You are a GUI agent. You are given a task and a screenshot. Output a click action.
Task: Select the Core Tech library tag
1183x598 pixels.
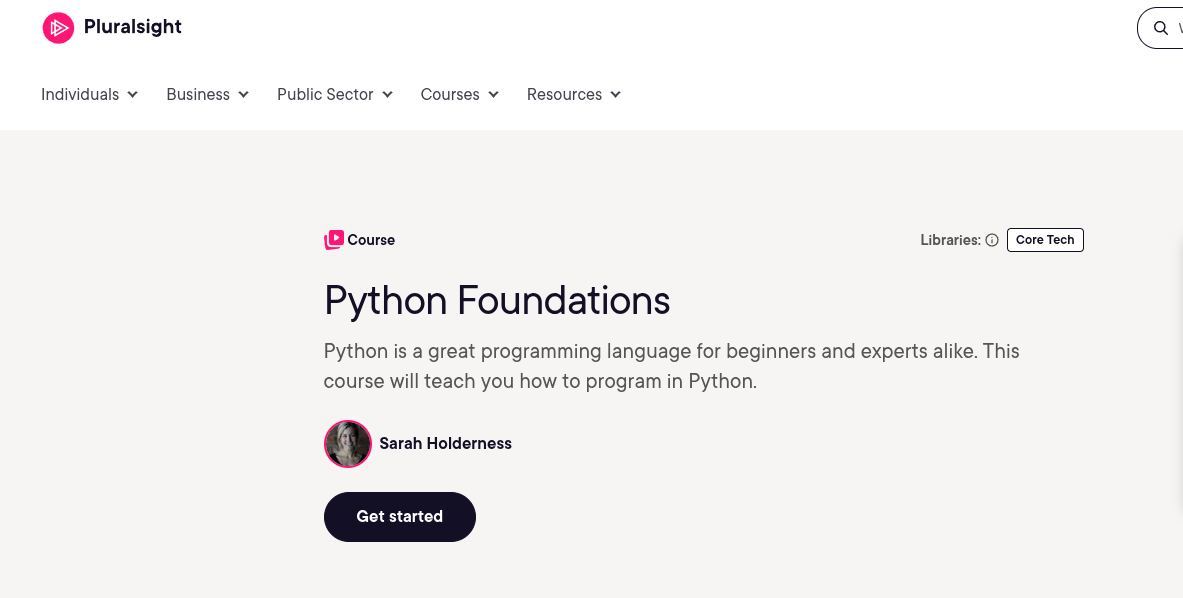tap(1045, 240)
